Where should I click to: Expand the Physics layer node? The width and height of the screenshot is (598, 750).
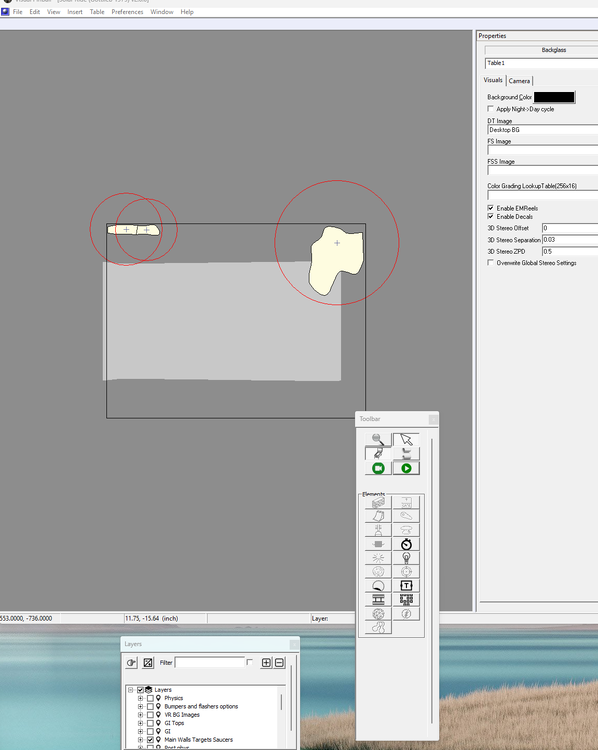[x=140, y=698]
